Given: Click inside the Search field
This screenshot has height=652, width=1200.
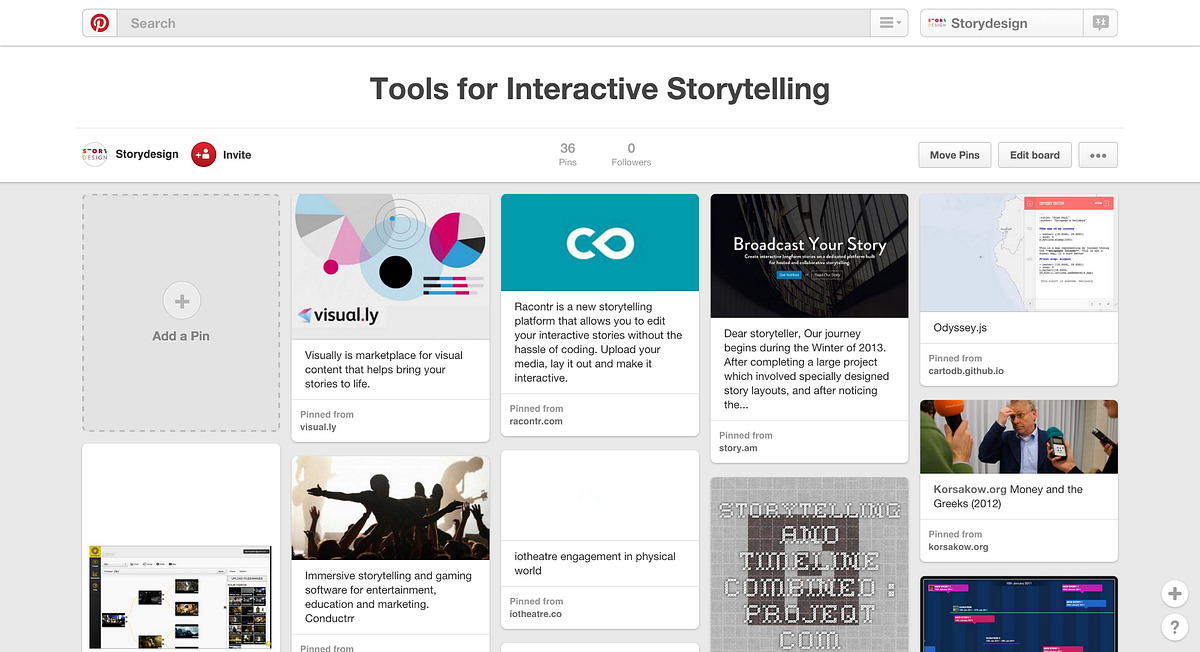Looking at the screenshot, I should 400,22.
